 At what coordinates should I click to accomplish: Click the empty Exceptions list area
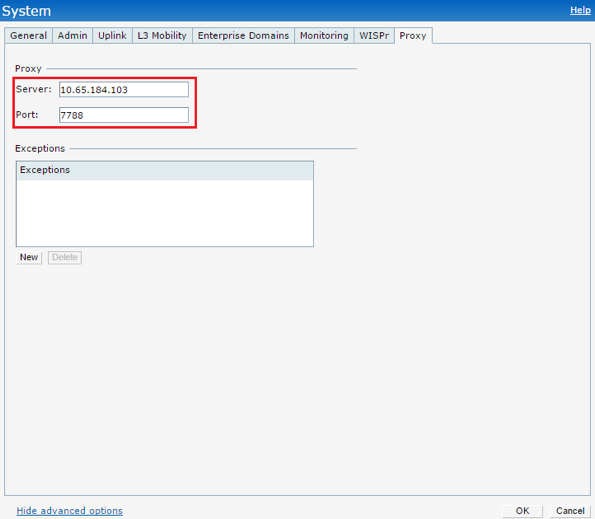coord(165,213)
